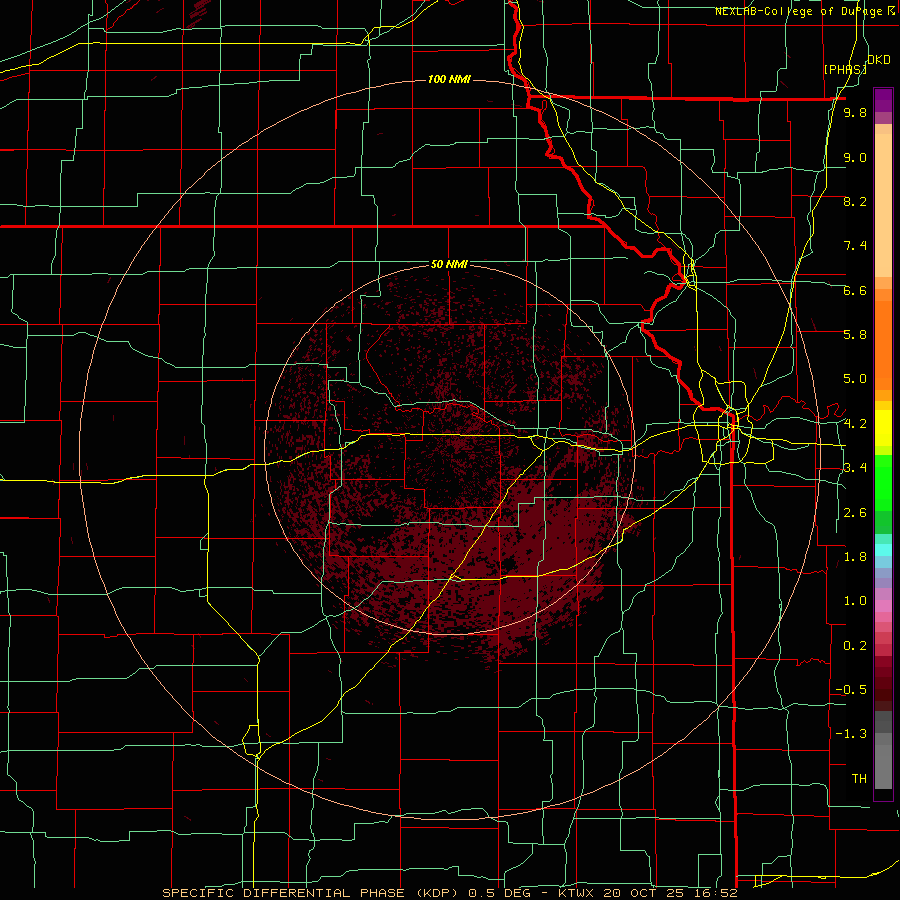Click the 2.6 value on the color scale
Image resolution: width=900 pixels, height=900 pixels.
855,513
